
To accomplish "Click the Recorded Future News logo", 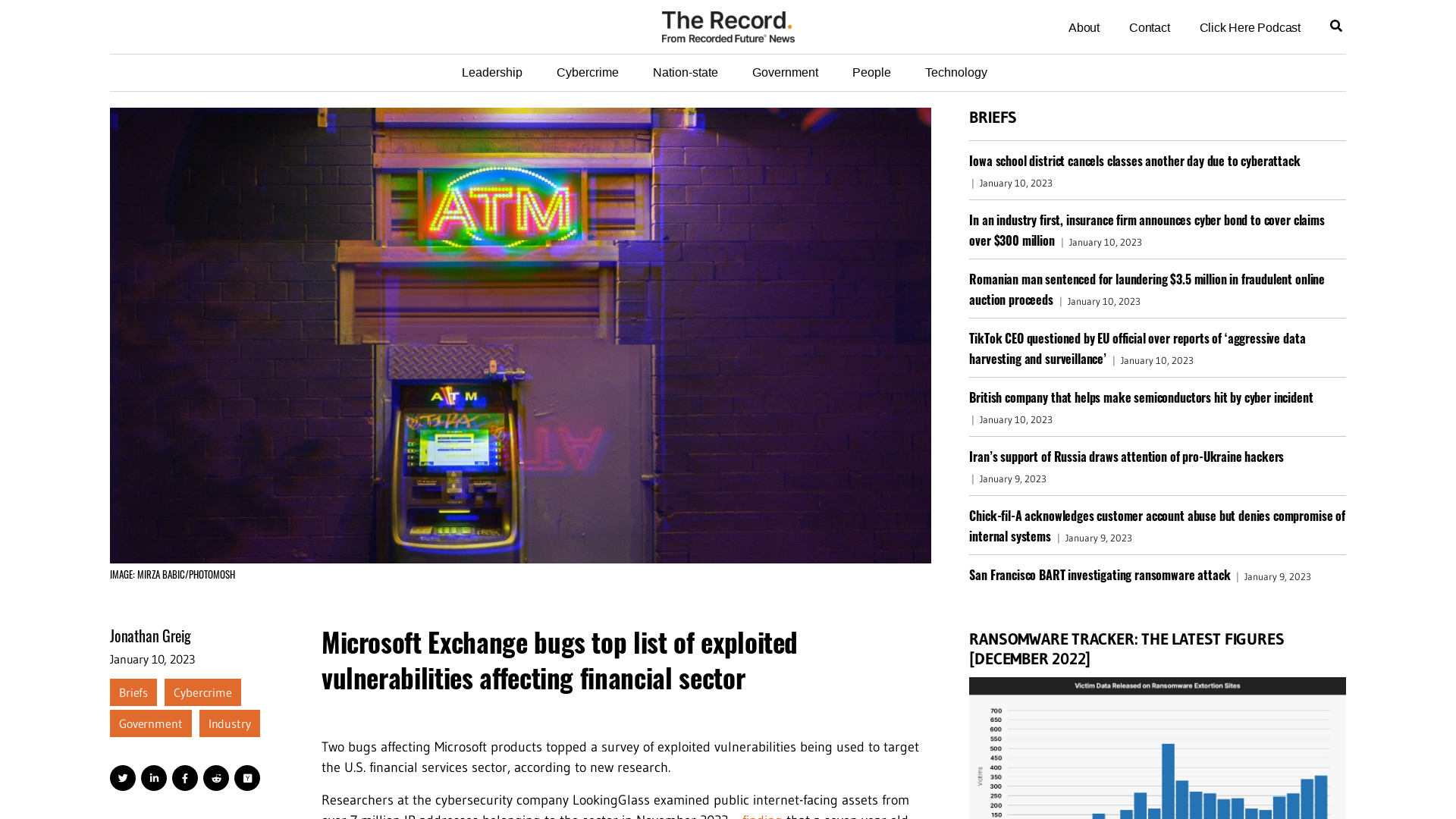I will pos(728,27).
